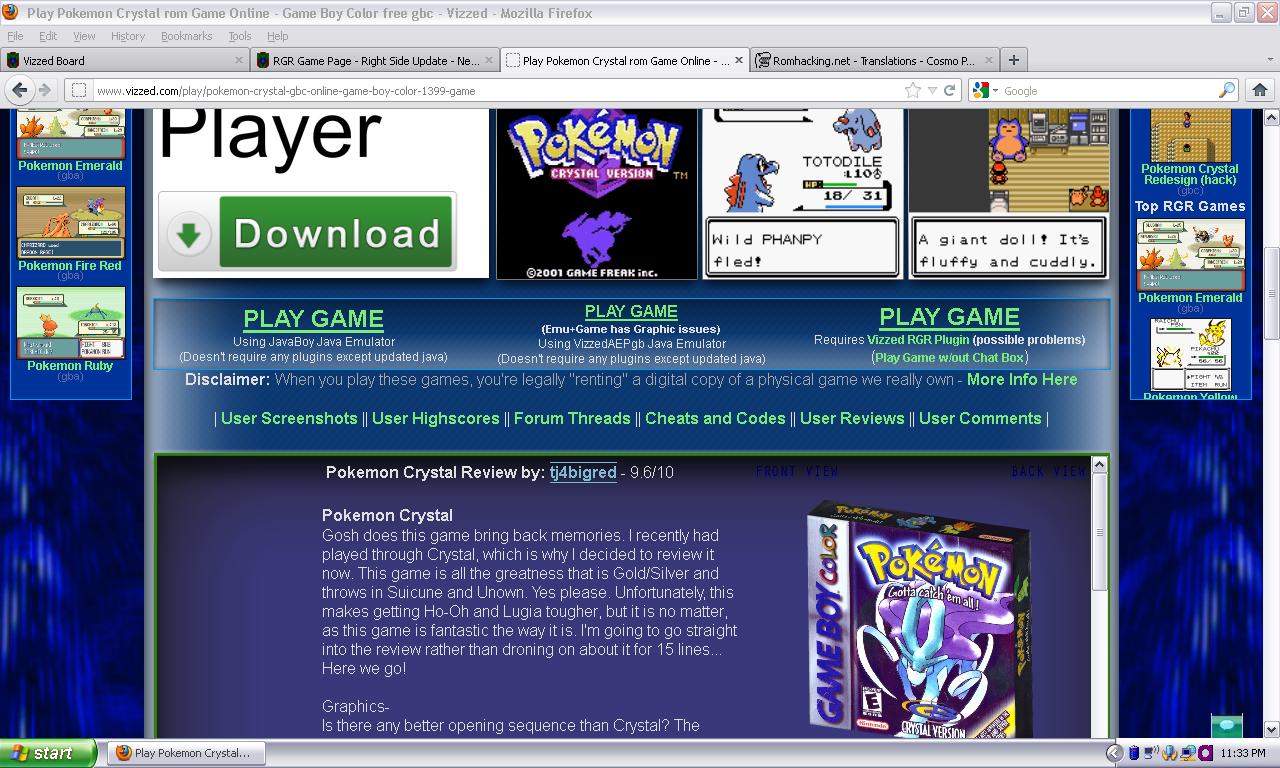Click the forward navigation arrow

point(44,90)
